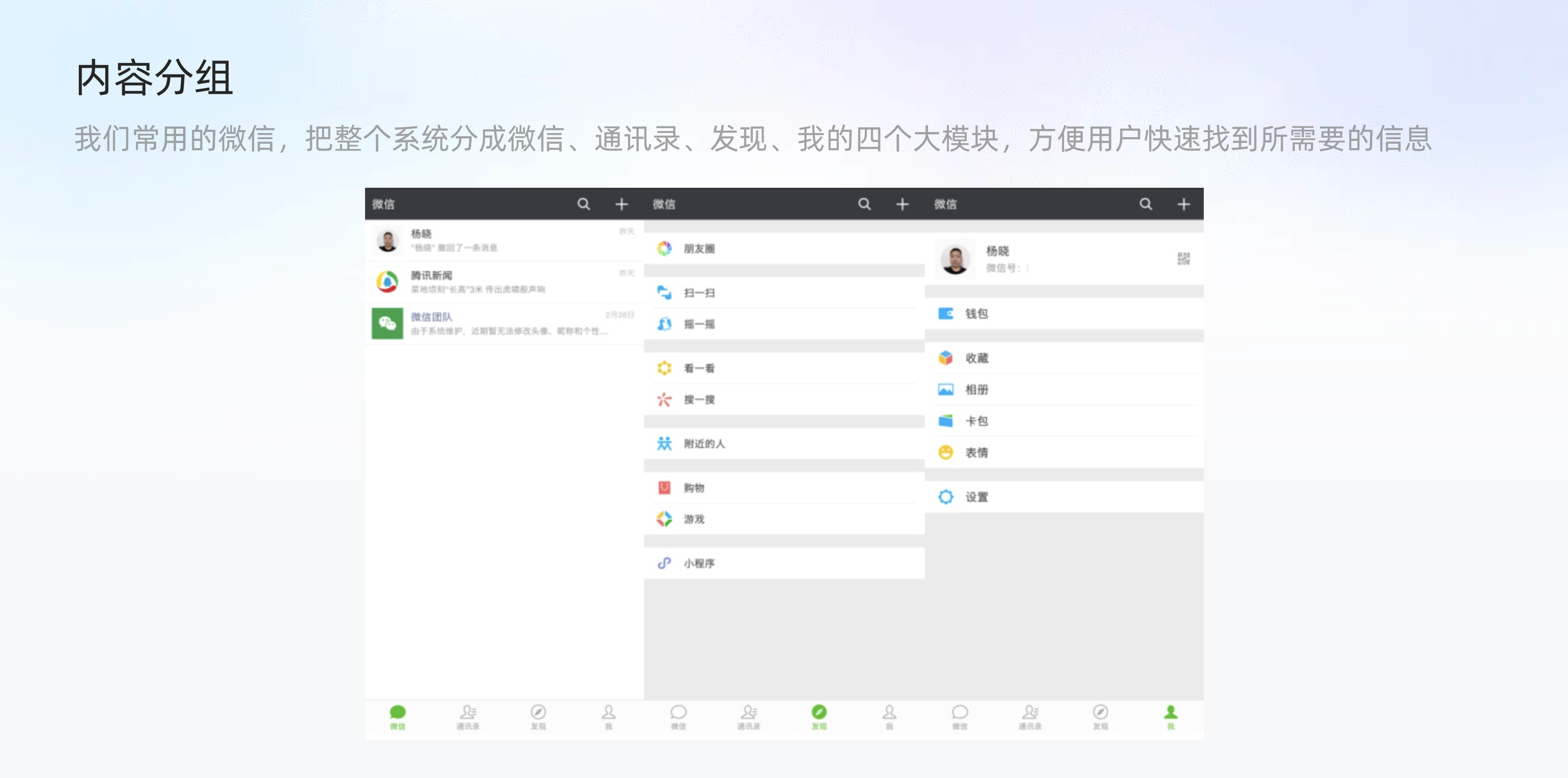The width and height of the screenshot is (1568, 778).
Task: Open the QR code icon beside 杨晓 profile
Action: click(x=1183, y=258)
